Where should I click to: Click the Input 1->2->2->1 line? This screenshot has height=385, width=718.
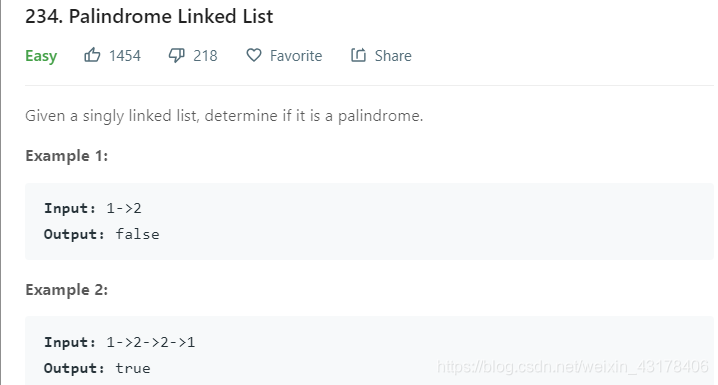120,342
